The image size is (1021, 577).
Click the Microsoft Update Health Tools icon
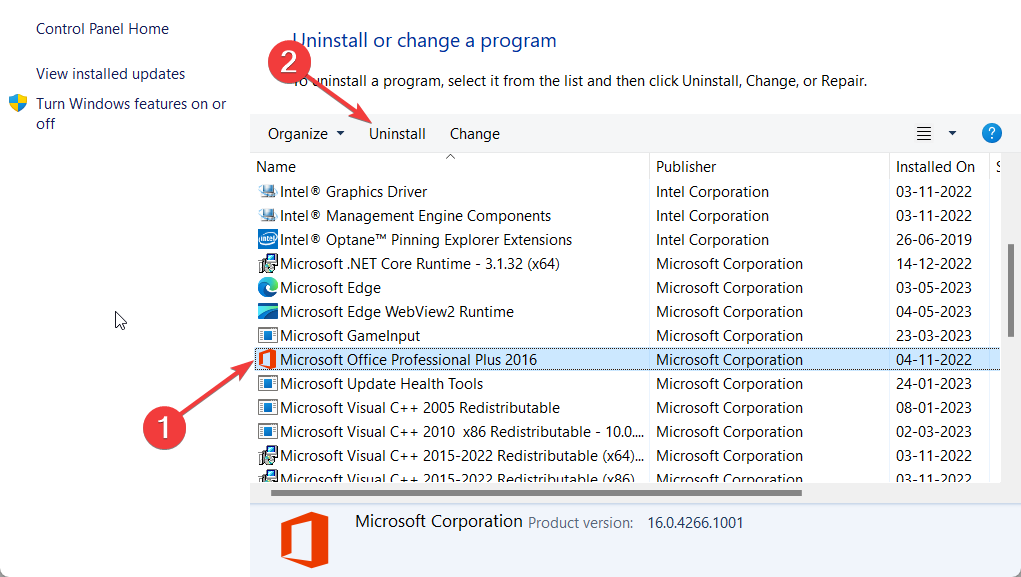point(268,384)
